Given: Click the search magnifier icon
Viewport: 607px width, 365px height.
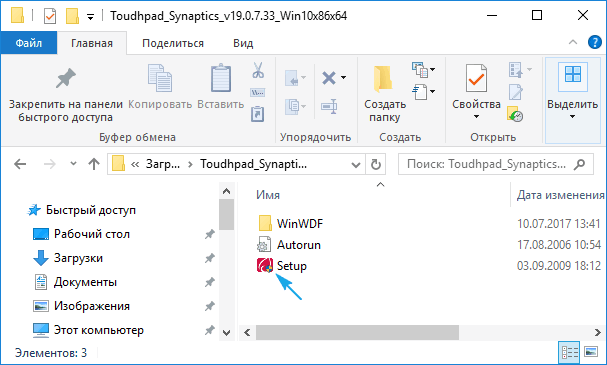Looking at the screenshot, I should point(580,165).
